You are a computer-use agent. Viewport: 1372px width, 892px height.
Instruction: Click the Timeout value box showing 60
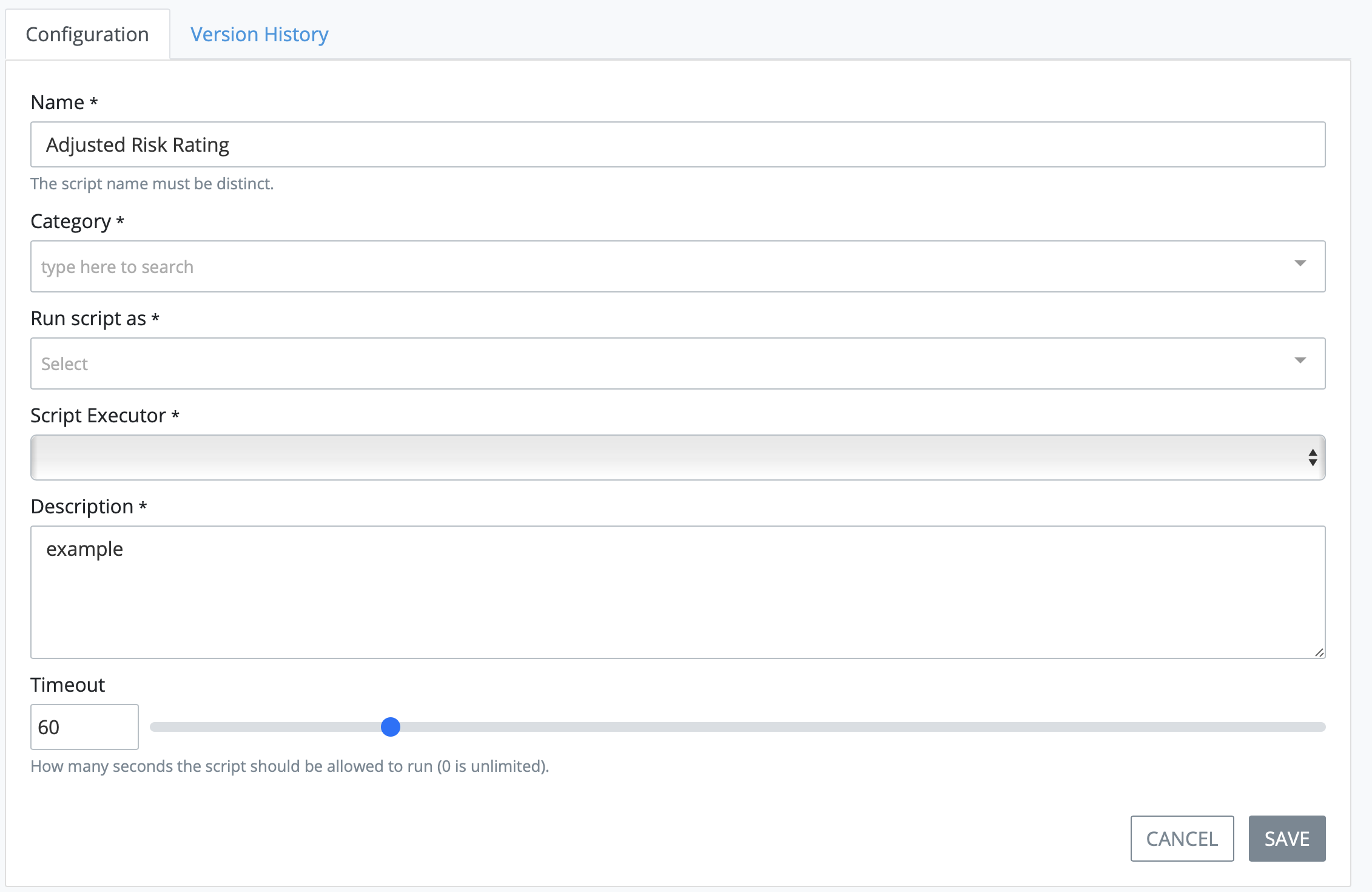coord(84,726)
